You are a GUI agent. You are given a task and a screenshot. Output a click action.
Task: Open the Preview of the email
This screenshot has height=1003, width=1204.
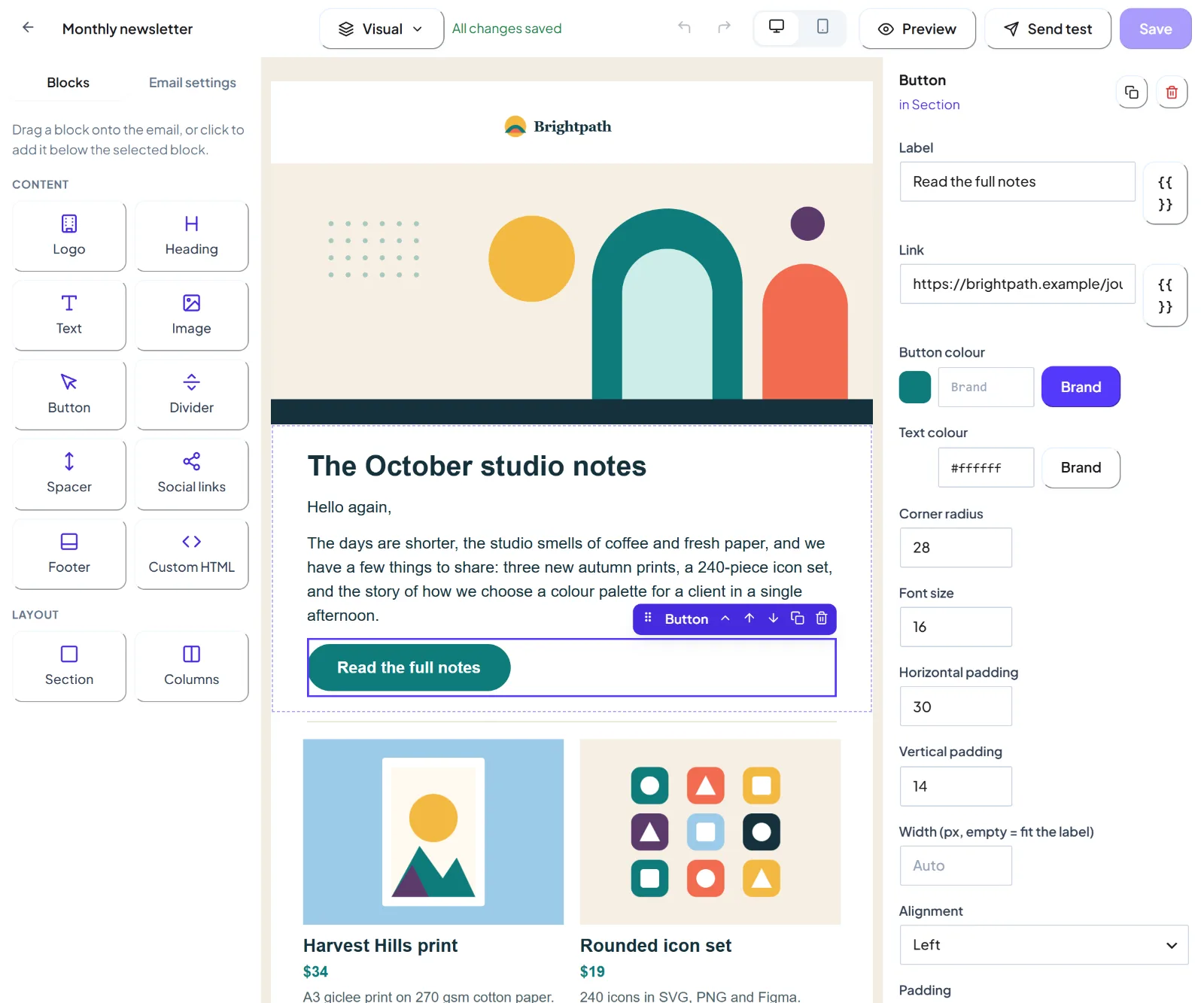917,29
